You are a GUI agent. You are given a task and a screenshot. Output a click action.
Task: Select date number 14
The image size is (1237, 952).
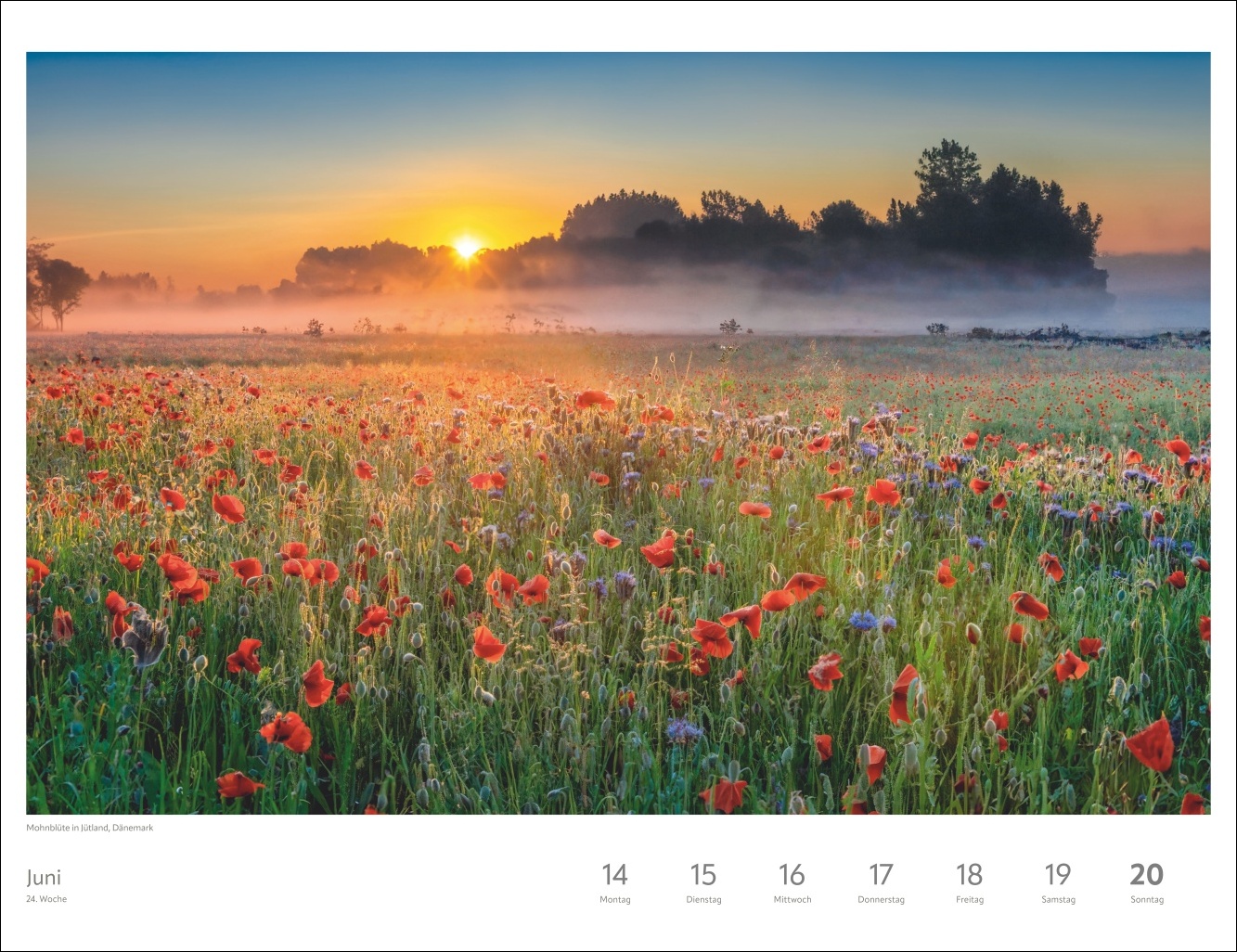coord(614,875)
